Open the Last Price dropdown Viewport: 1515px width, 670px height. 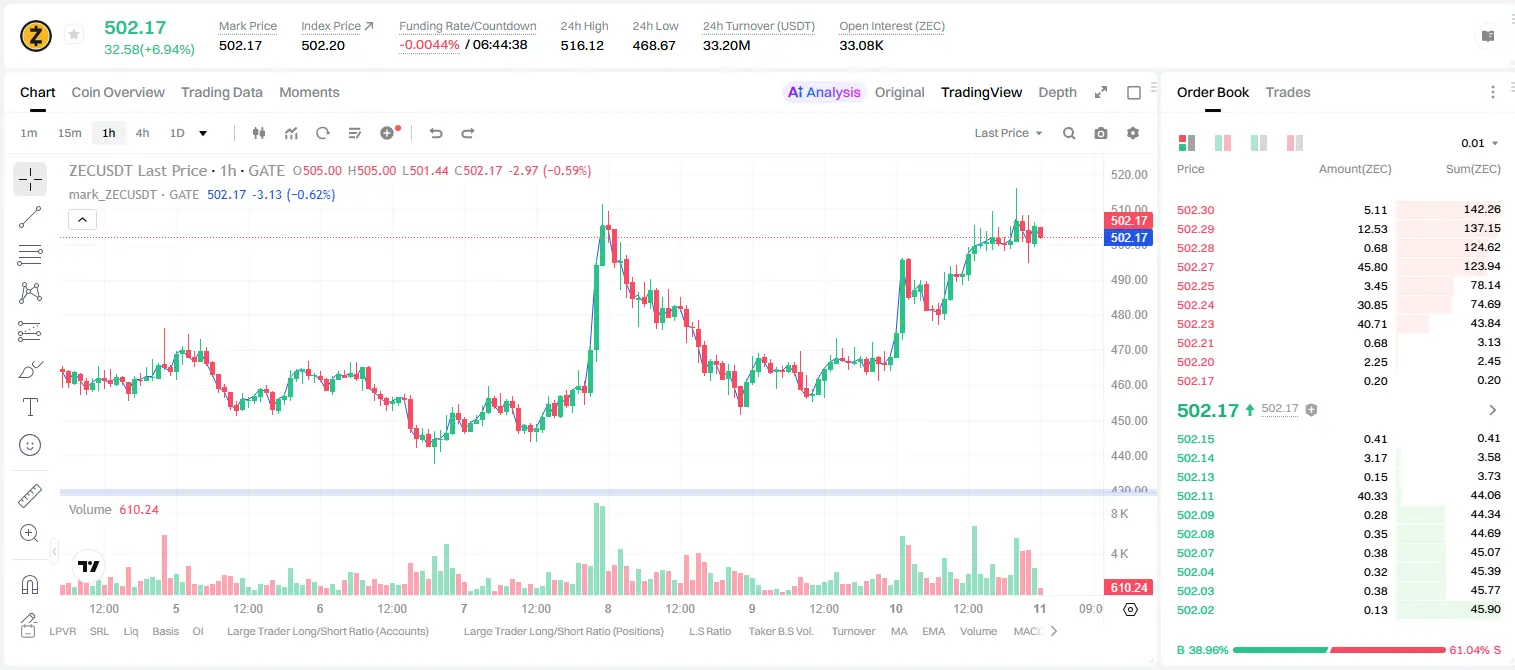(1008, 133)
